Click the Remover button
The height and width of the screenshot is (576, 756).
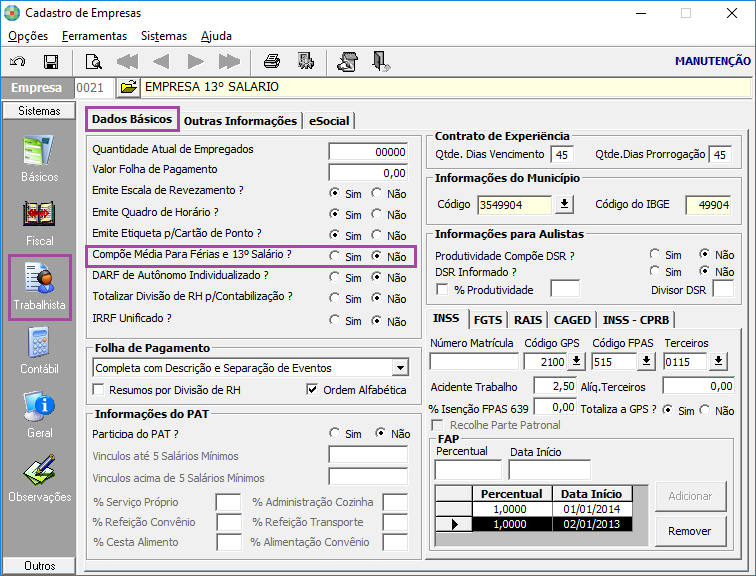[690, 531]
